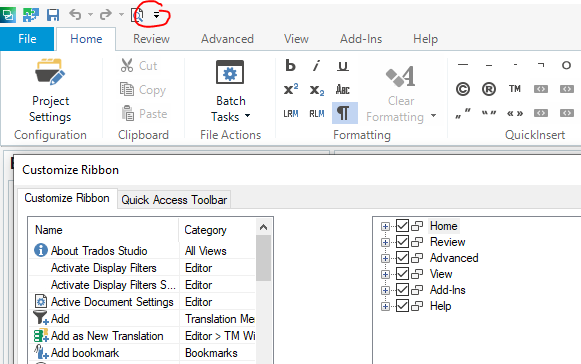
Task: Uncheck the Advanced tab checkbox
Action: [x=402, y=258]
